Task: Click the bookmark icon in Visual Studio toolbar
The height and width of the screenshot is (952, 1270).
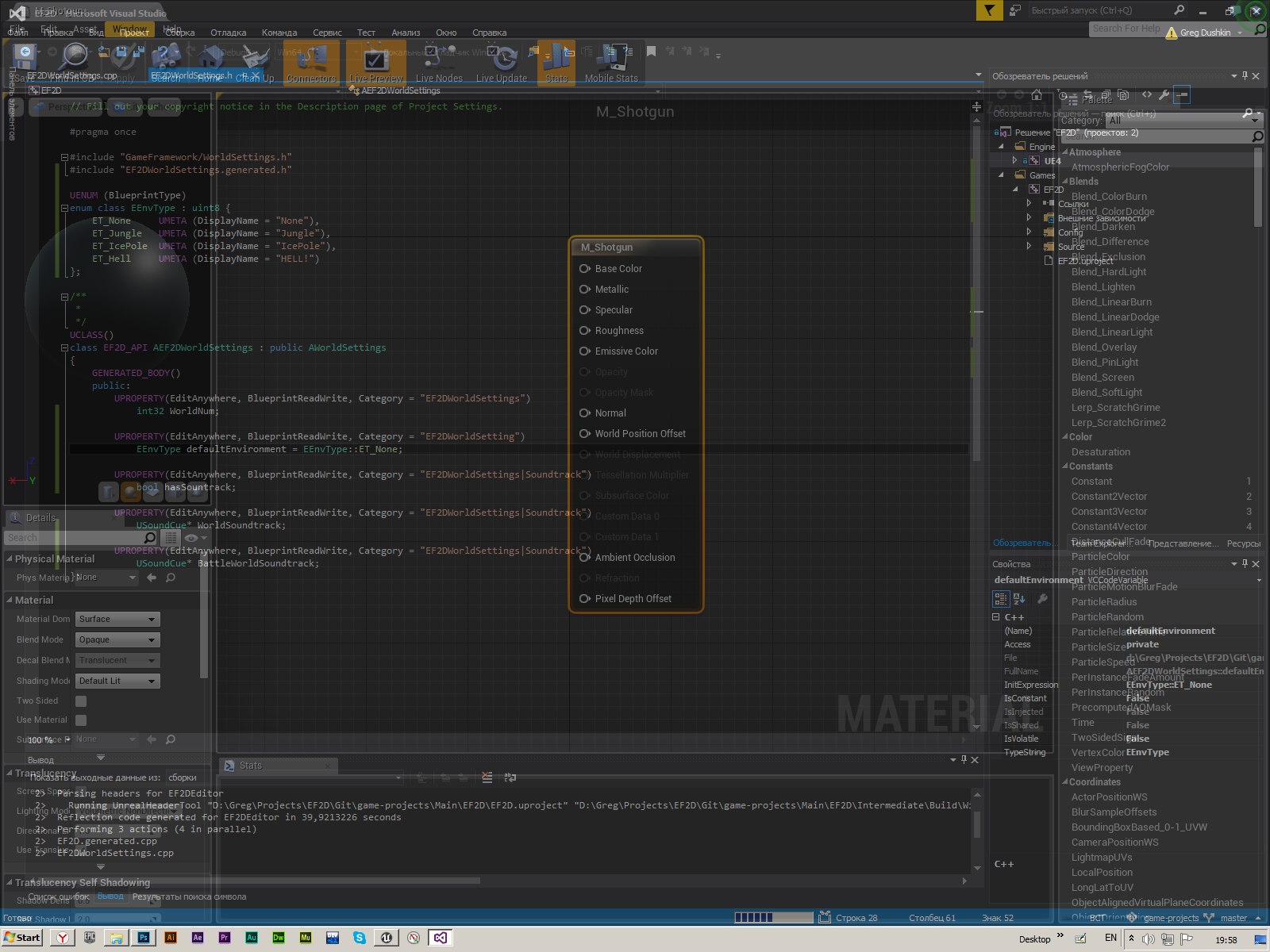Action: click(x=651, y=52)
